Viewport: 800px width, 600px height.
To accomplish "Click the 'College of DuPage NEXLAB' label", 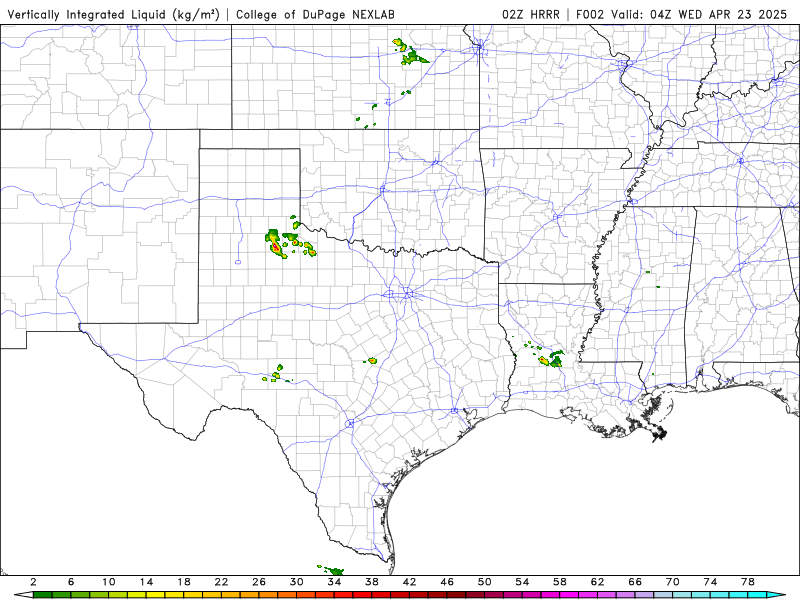I will pos(315,14).
